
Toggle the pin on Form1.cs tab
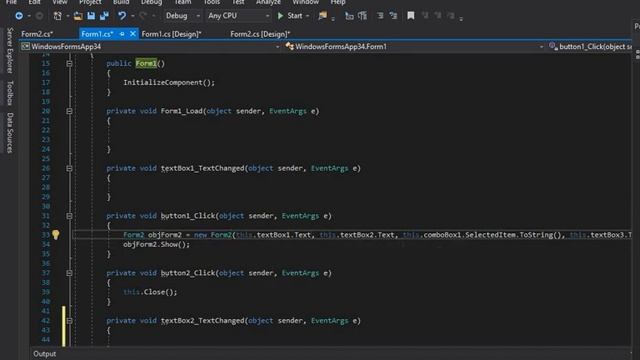coord(122,34)
